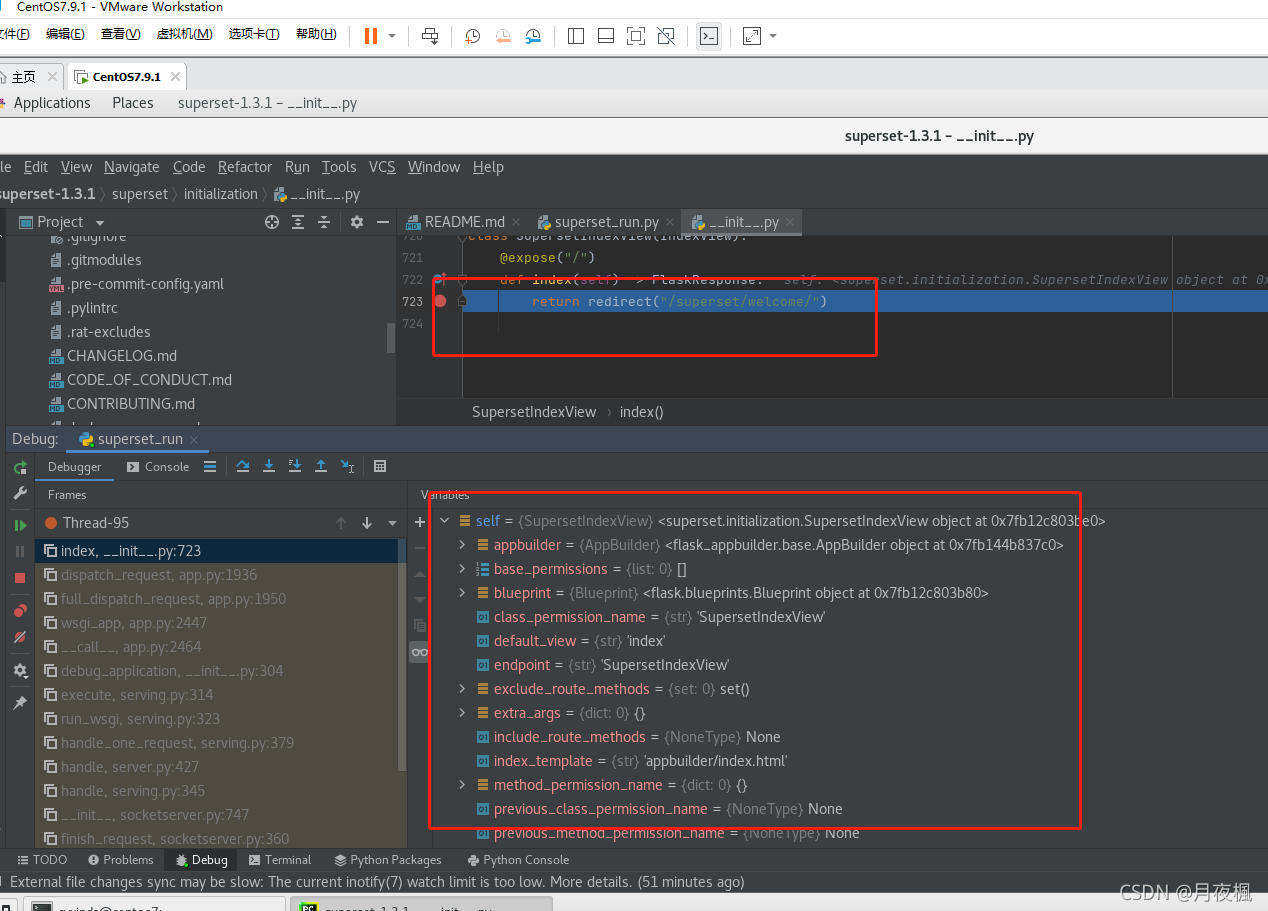Switch to README.md editor tab
The image size is (1268, 911).
point(463,222)
